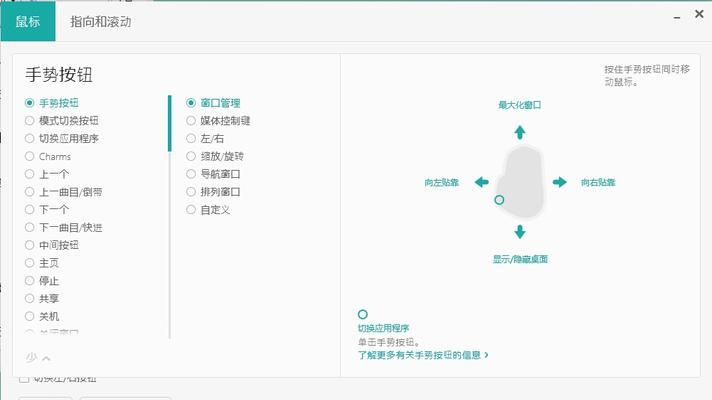The image size is (712, 400).
Task: Collapse the list with the 少 expander
Action: tap(38, 358)
